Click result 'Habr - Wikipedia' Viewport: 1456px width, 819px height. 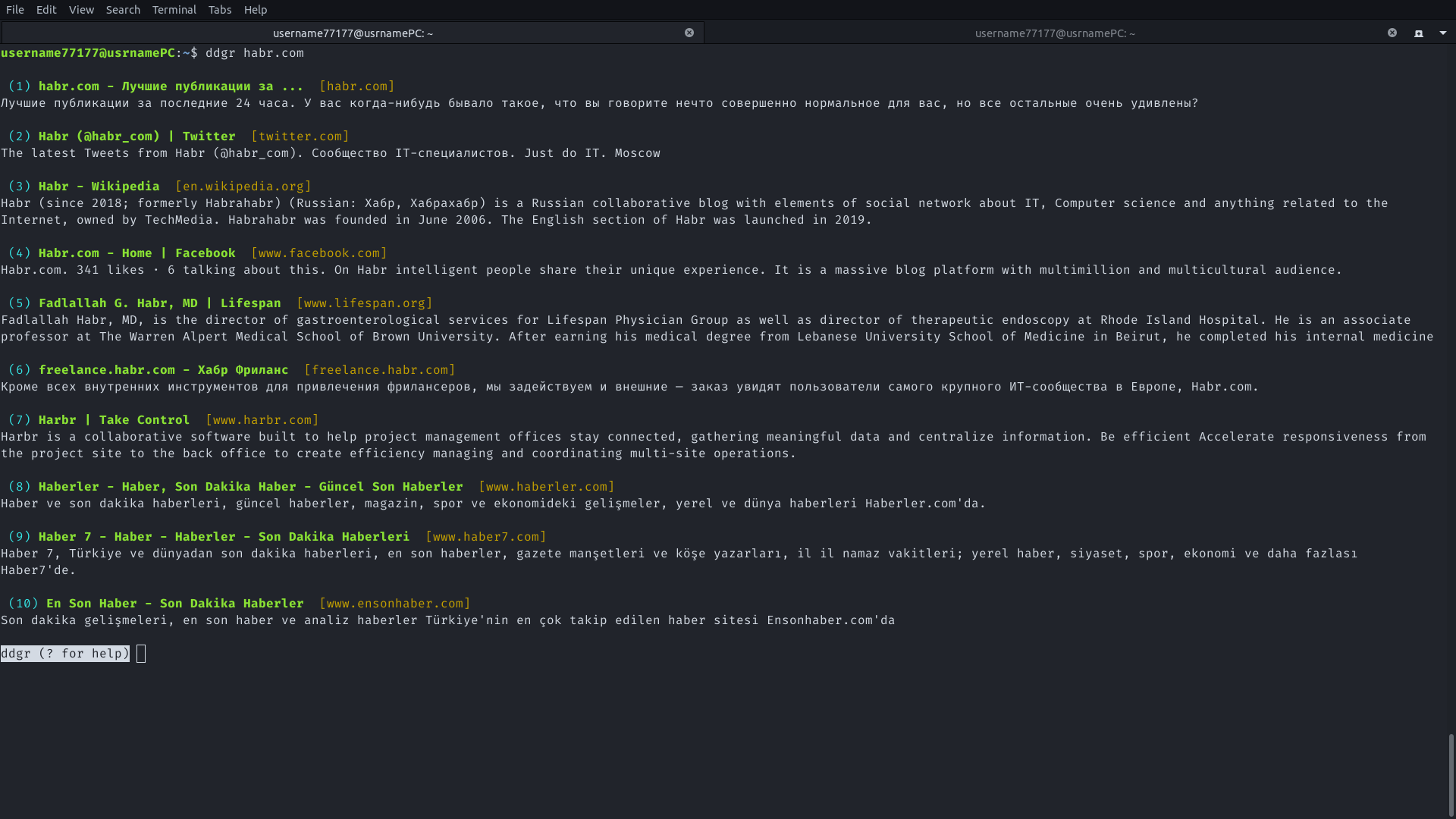pyautogui.click(x=99, y=187)
